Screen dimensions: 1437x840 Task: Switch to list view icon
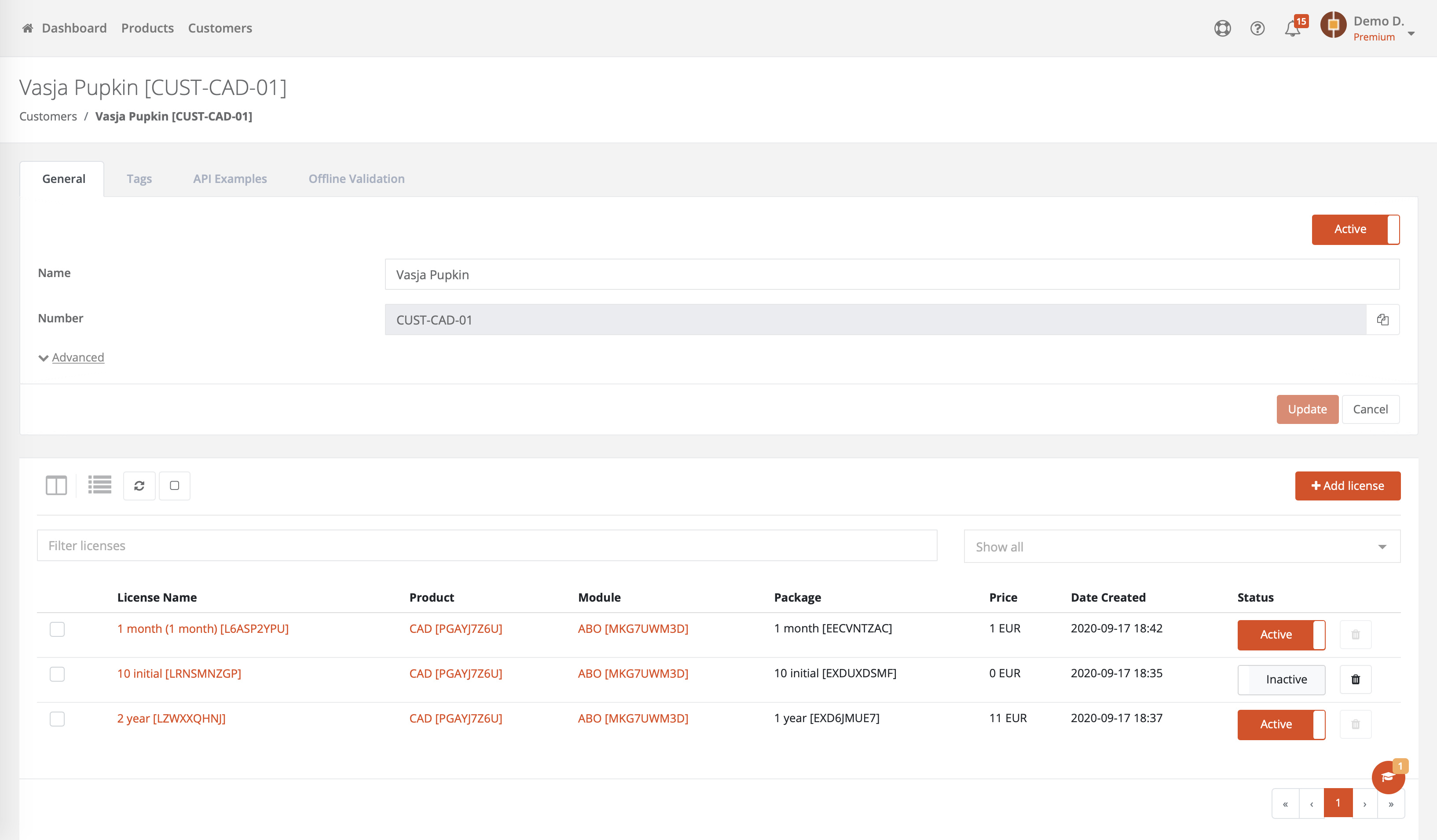coord(100,486)
